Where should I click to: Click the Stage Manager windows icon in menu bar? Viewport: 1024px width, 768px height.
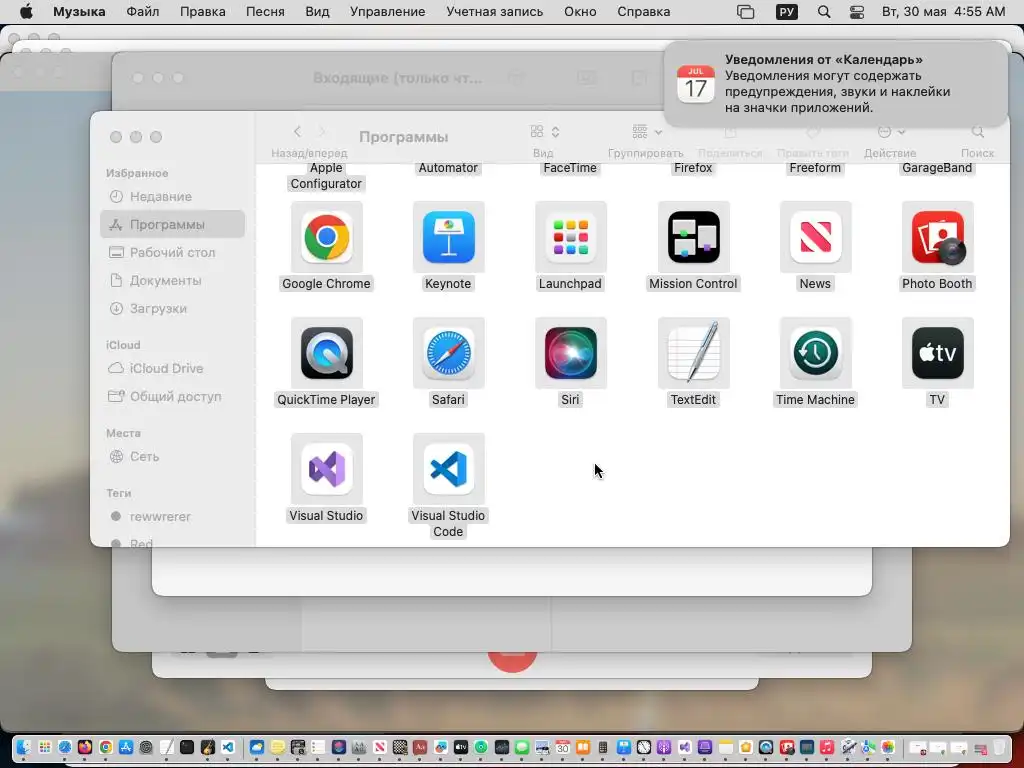745,12
